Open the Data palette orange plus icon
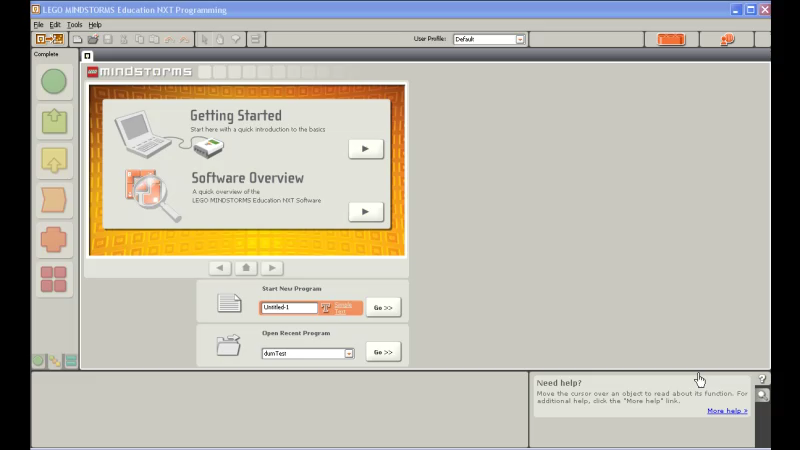Image resolution: width=800 pixels, height=450 pixels. 54,240
